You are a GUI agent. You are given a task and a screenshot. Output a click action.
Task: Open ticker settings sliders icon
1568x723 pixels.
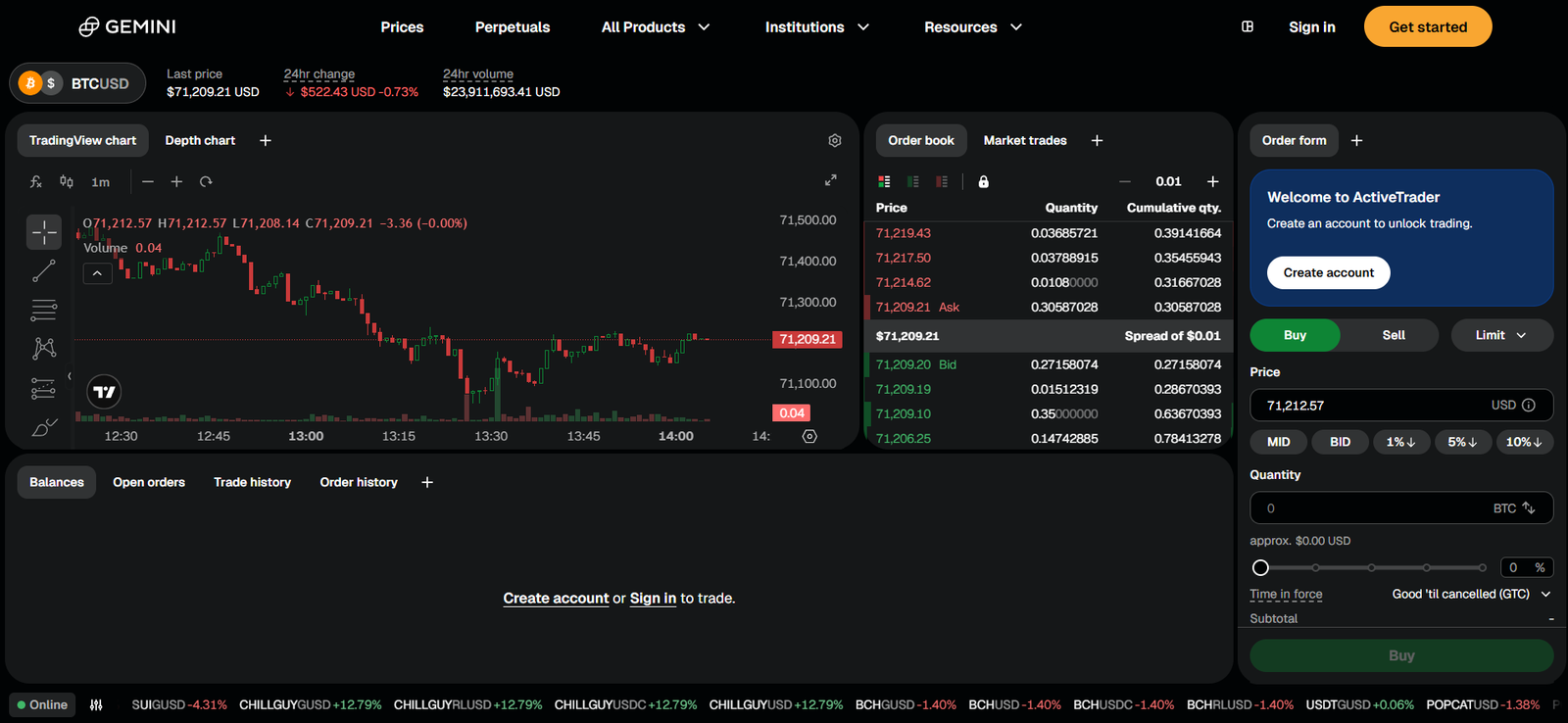(x=96, y=704)
